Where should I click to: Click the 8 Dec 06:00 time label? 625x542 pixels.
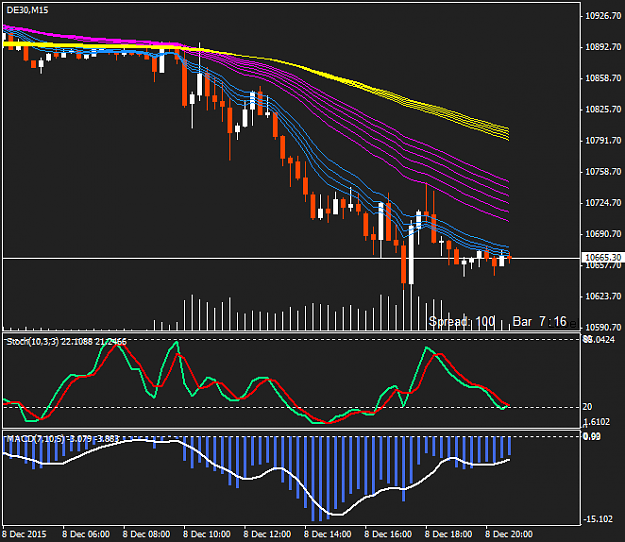tap(86, 534)
